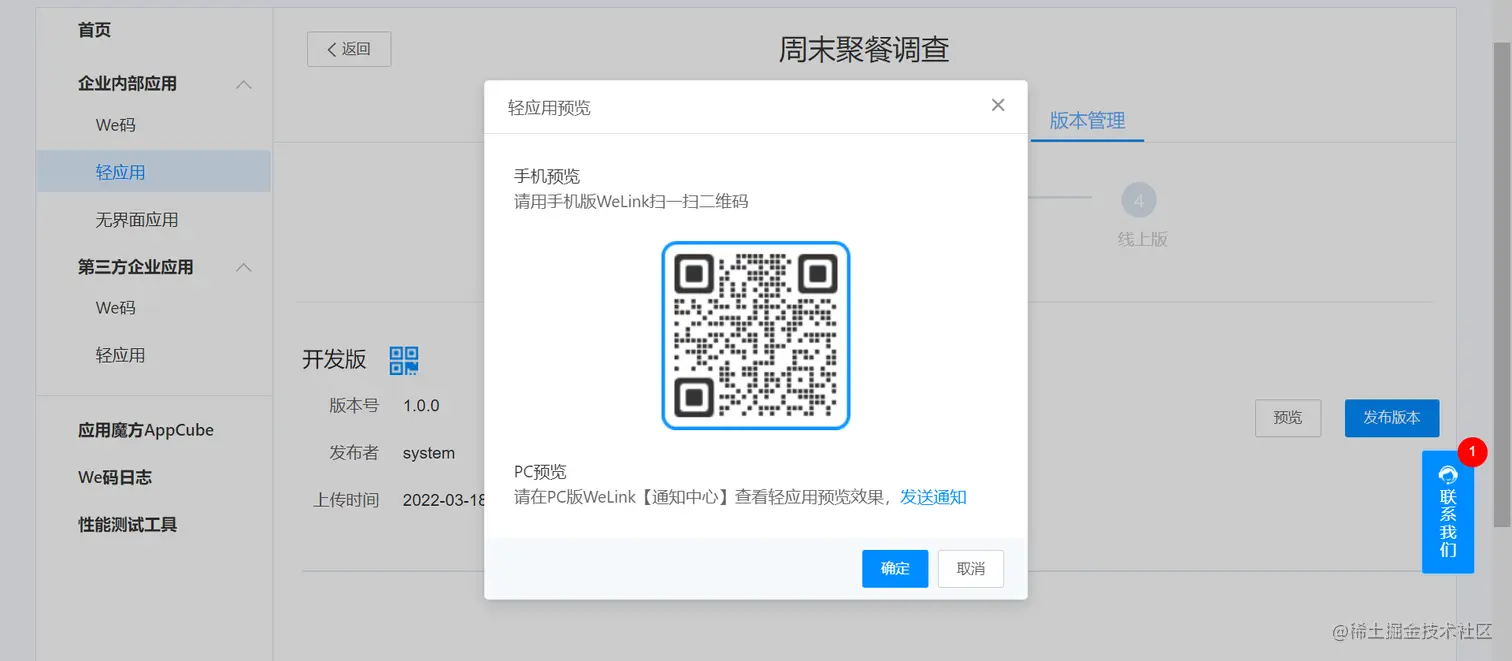Click the 发送通知 link
1512x661 pixels.
(933, 496)
